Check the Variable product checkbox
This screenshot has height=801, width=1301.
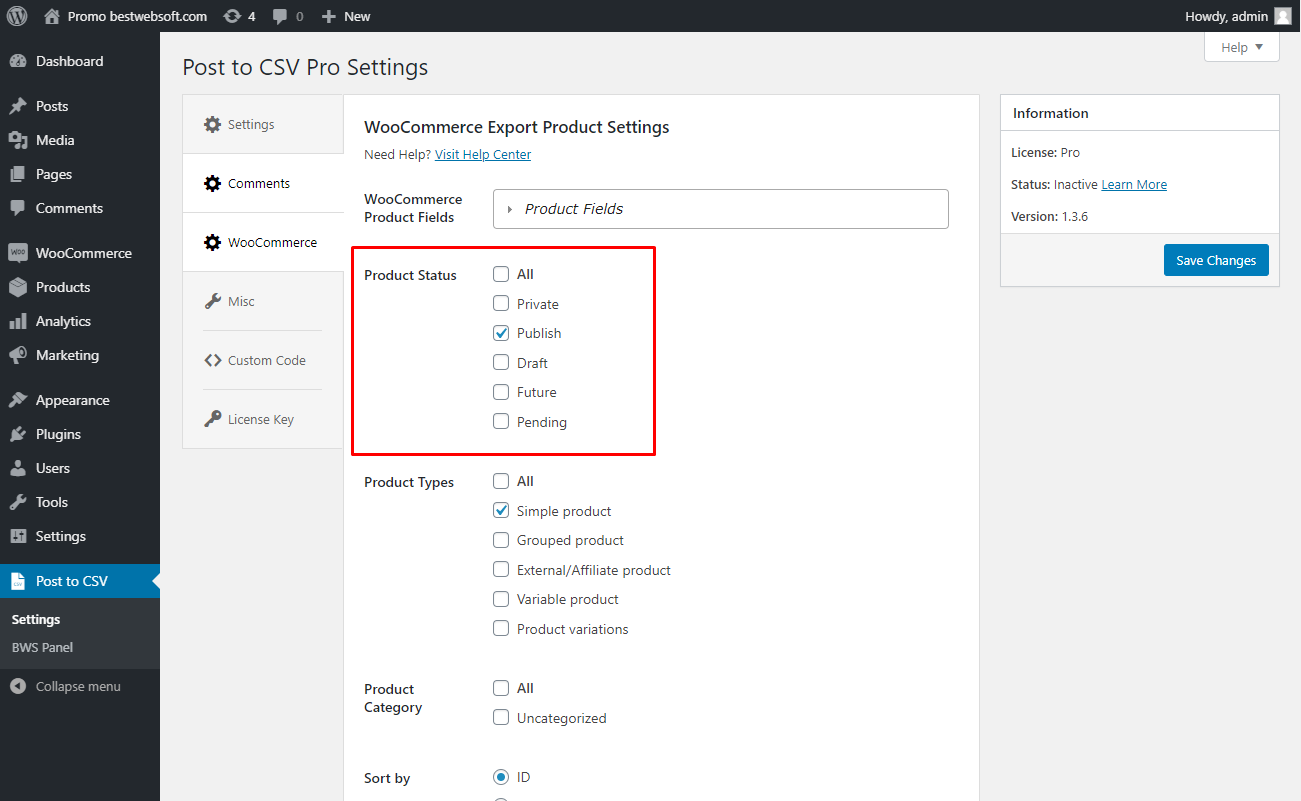(x=501, y=599)
